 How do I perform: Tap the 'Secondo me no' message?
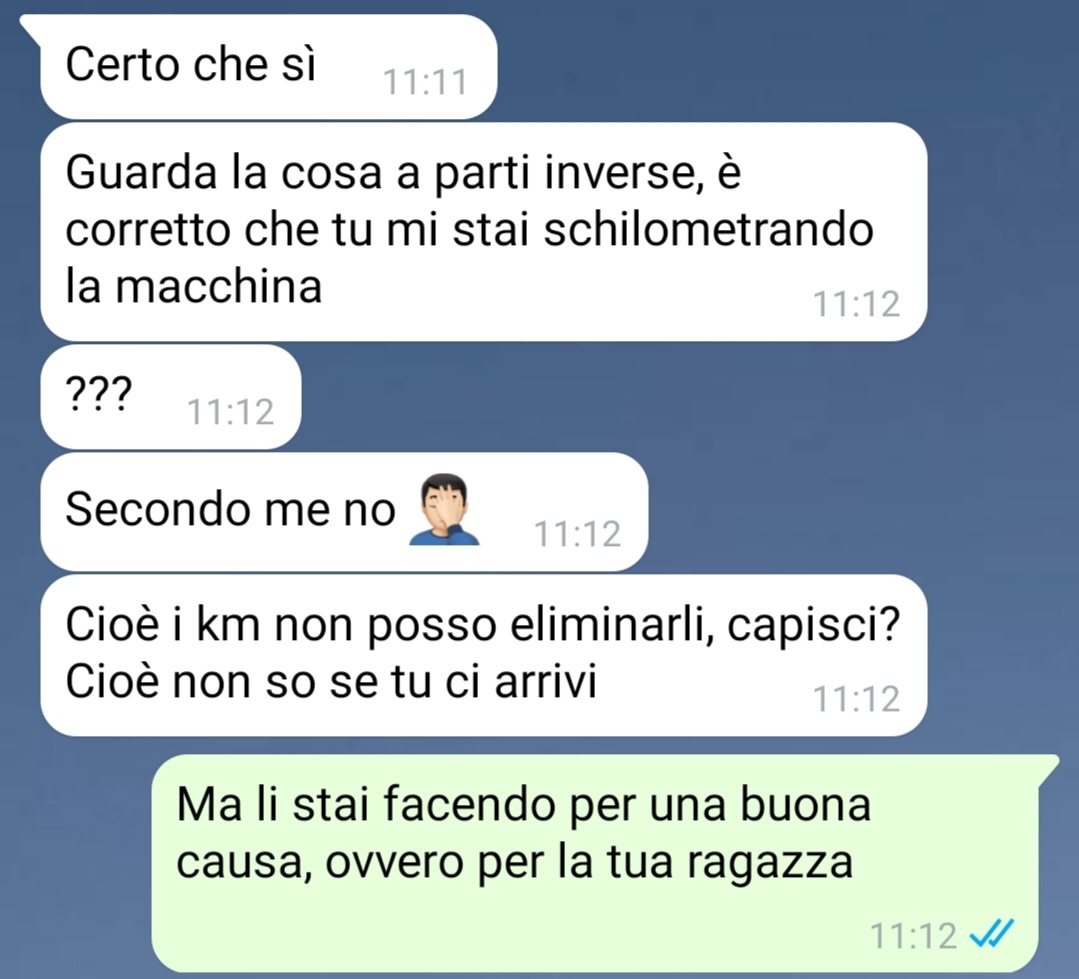[x=344, y=511]
